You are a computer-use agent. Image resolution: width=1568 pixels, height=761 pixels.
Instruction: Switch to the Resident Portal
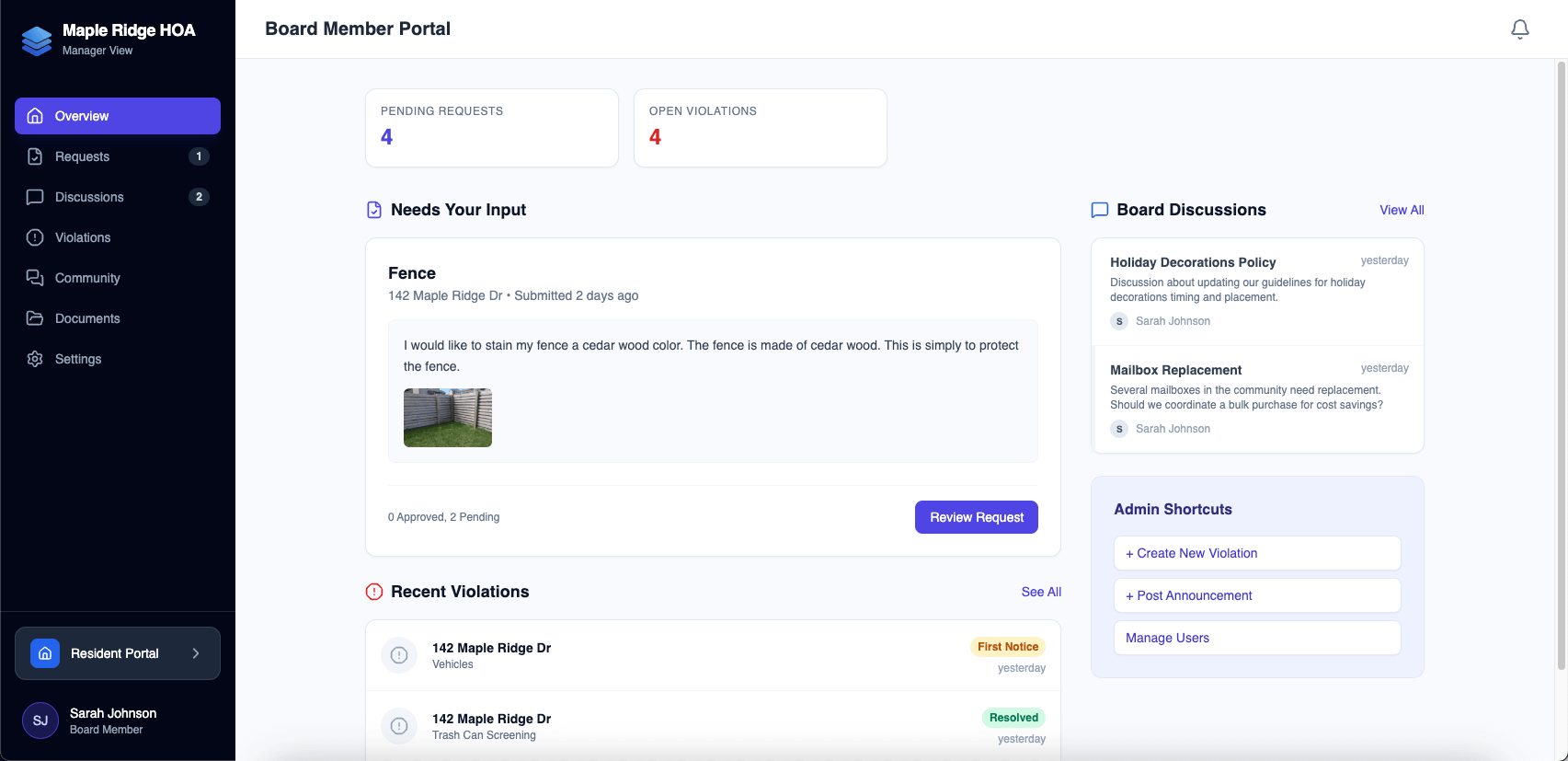point(118,653)
